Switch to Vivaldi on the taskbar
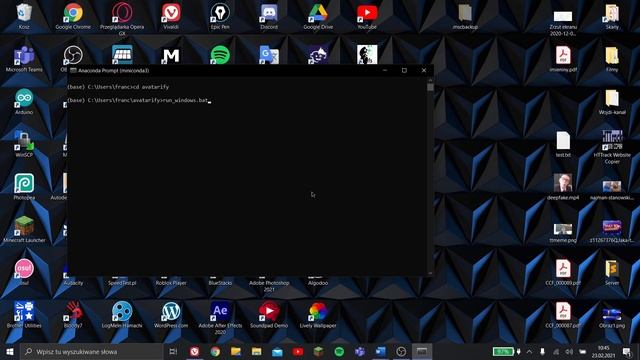 [x=195, y=351]
